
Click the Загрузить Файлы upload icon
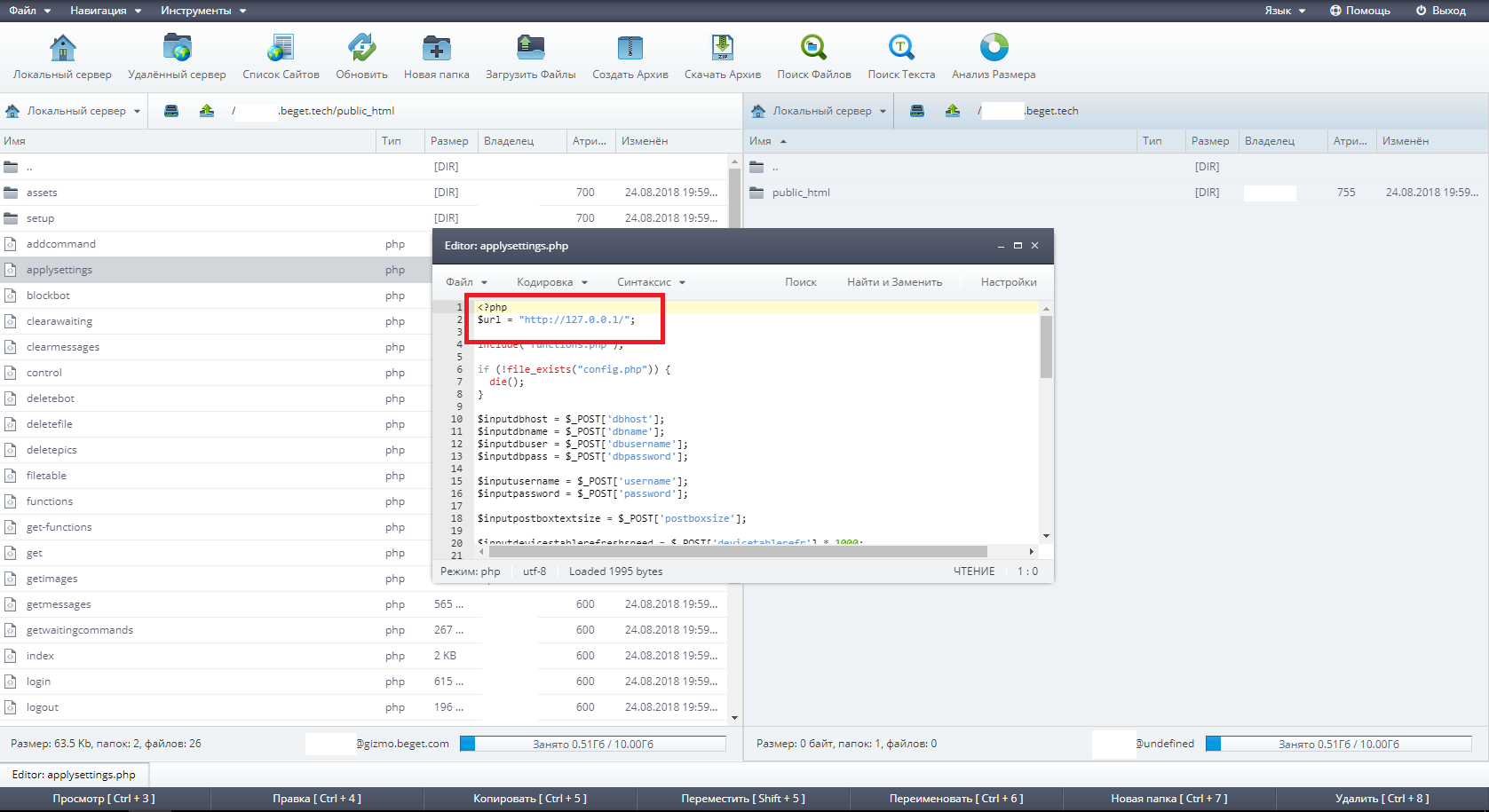point(530,48)
